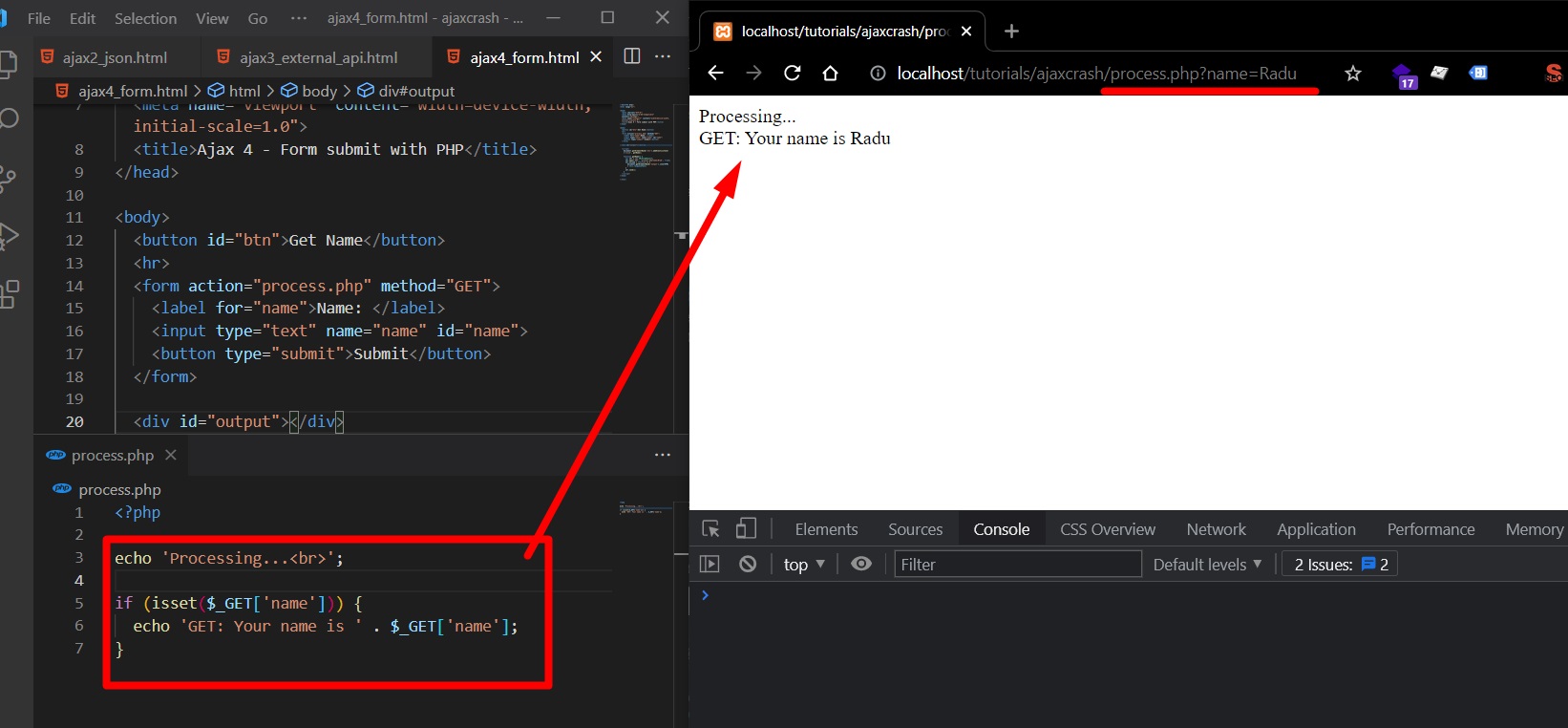Open Search in the VS Code activity bar
This screenshot has width=1568, height=728.
(8, 119)
